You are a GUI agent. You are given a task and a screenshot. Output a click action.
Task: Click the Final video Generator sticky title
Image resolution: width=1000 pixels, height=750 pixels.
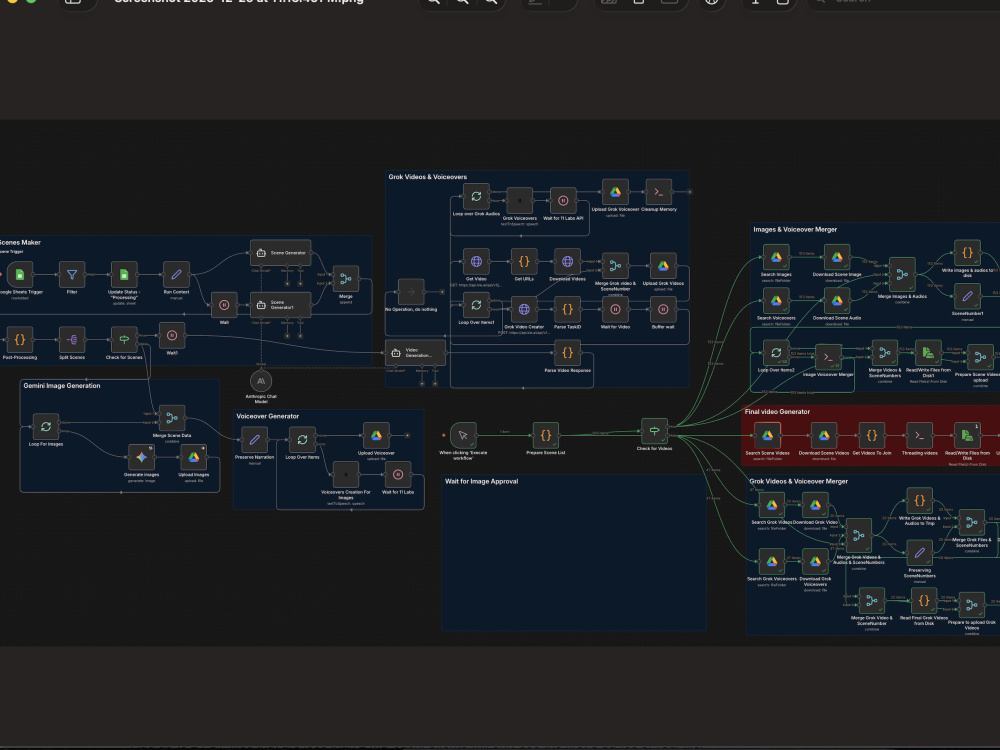point(777,411)
